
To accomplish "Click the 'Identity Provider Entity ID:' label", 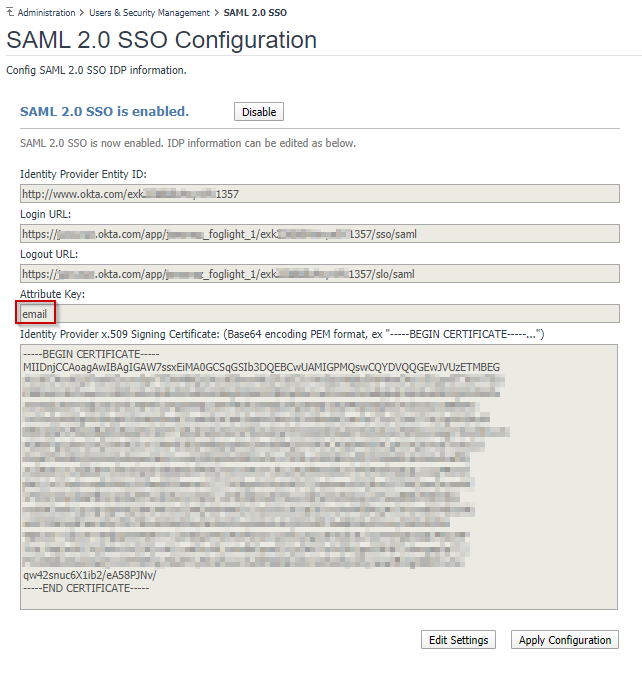I will click(83, 174).
